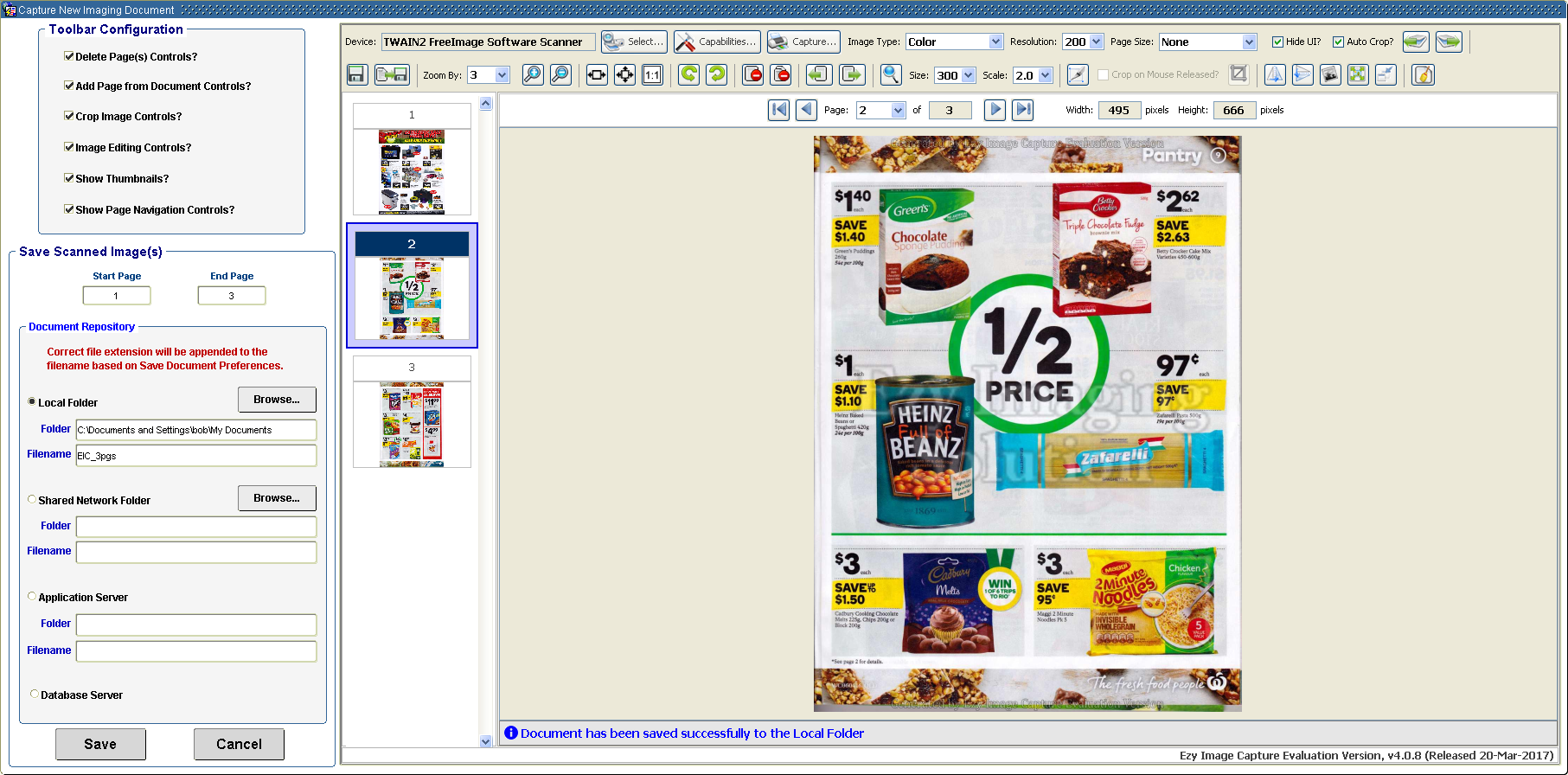Screen dimensions: 1568x775
Task: Click the save image floppy disk icon
Action: tap(356, 75)
